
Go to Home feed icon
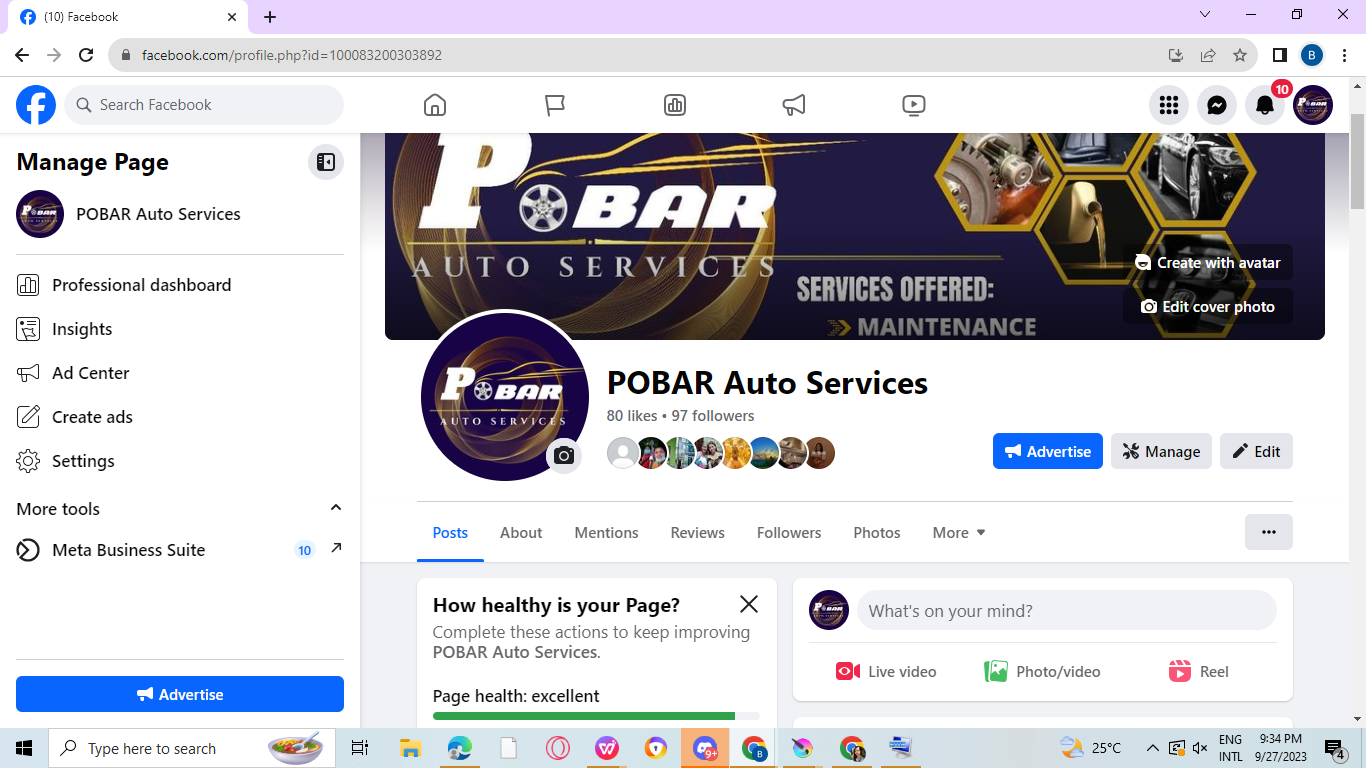tap(435, 105)
